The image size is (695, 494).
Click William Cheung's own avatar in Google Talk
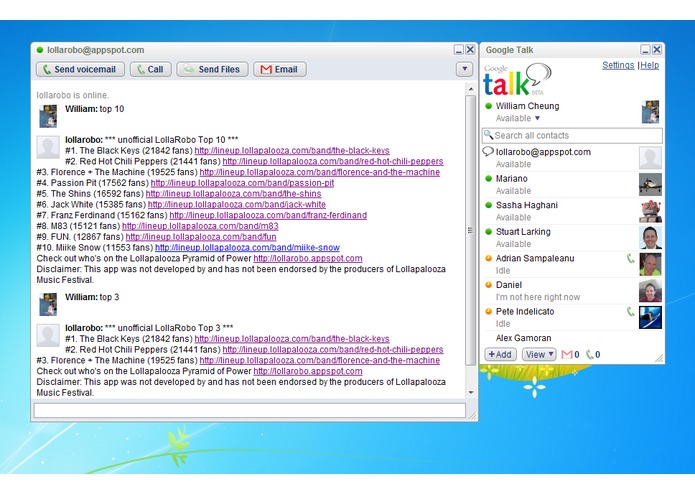click(x=650, y=112)
